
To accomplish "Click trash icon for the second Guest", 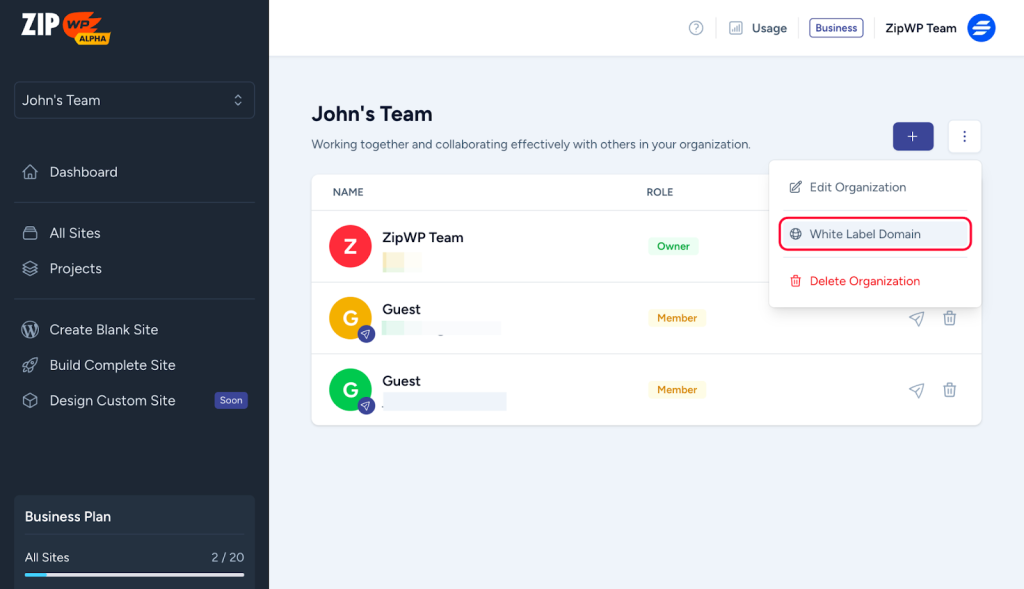I will tap(950, 390).
